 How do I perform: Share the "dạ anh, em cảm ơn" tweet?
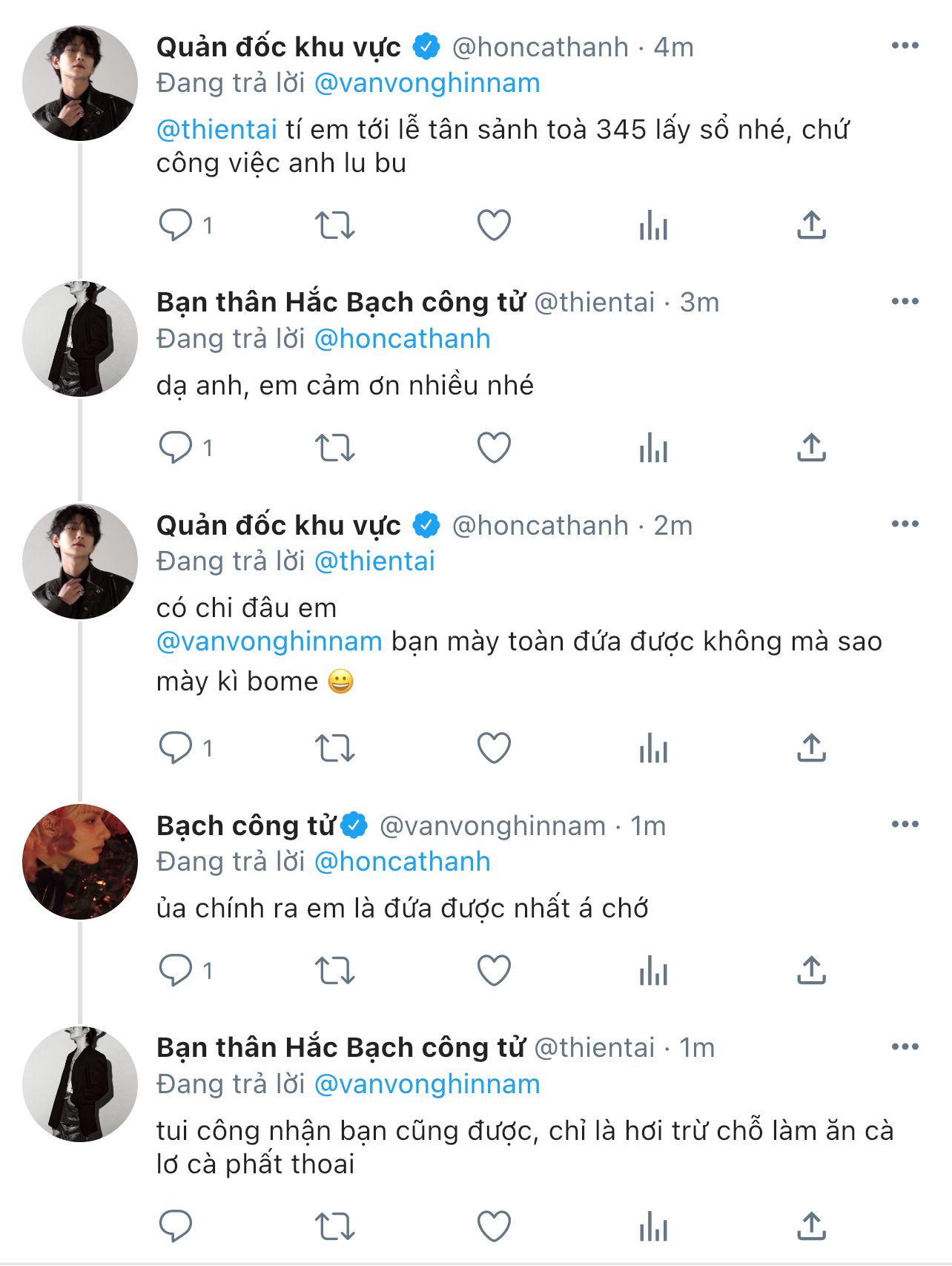click(x=811, y=448)
